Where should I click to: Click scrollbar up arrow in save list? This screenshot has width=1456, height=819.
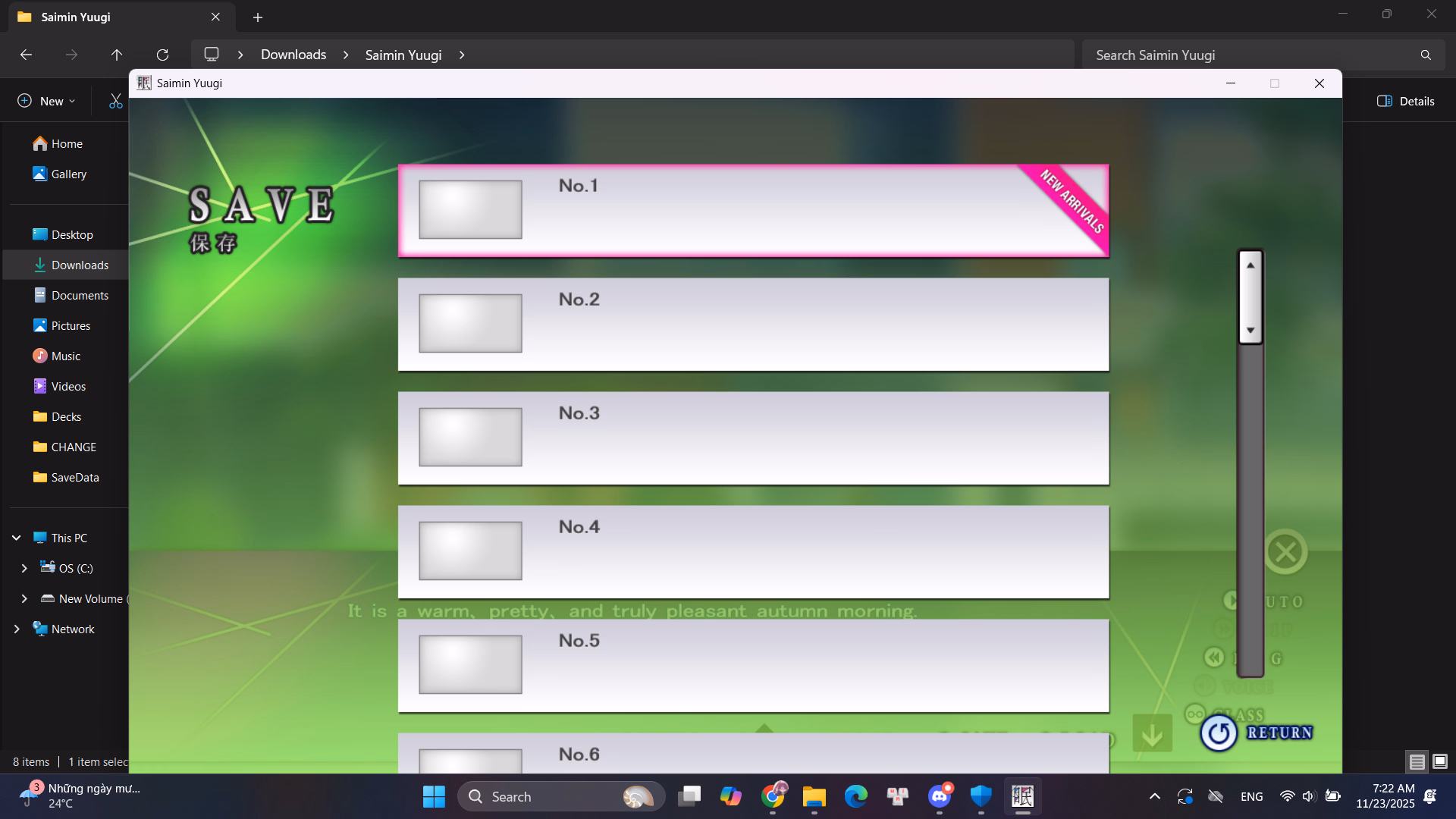1250,265
